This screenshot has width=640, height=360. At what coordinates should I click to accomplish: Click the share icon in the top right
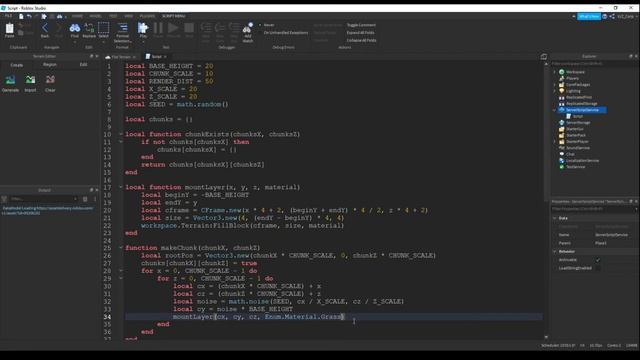coord(612,16)
